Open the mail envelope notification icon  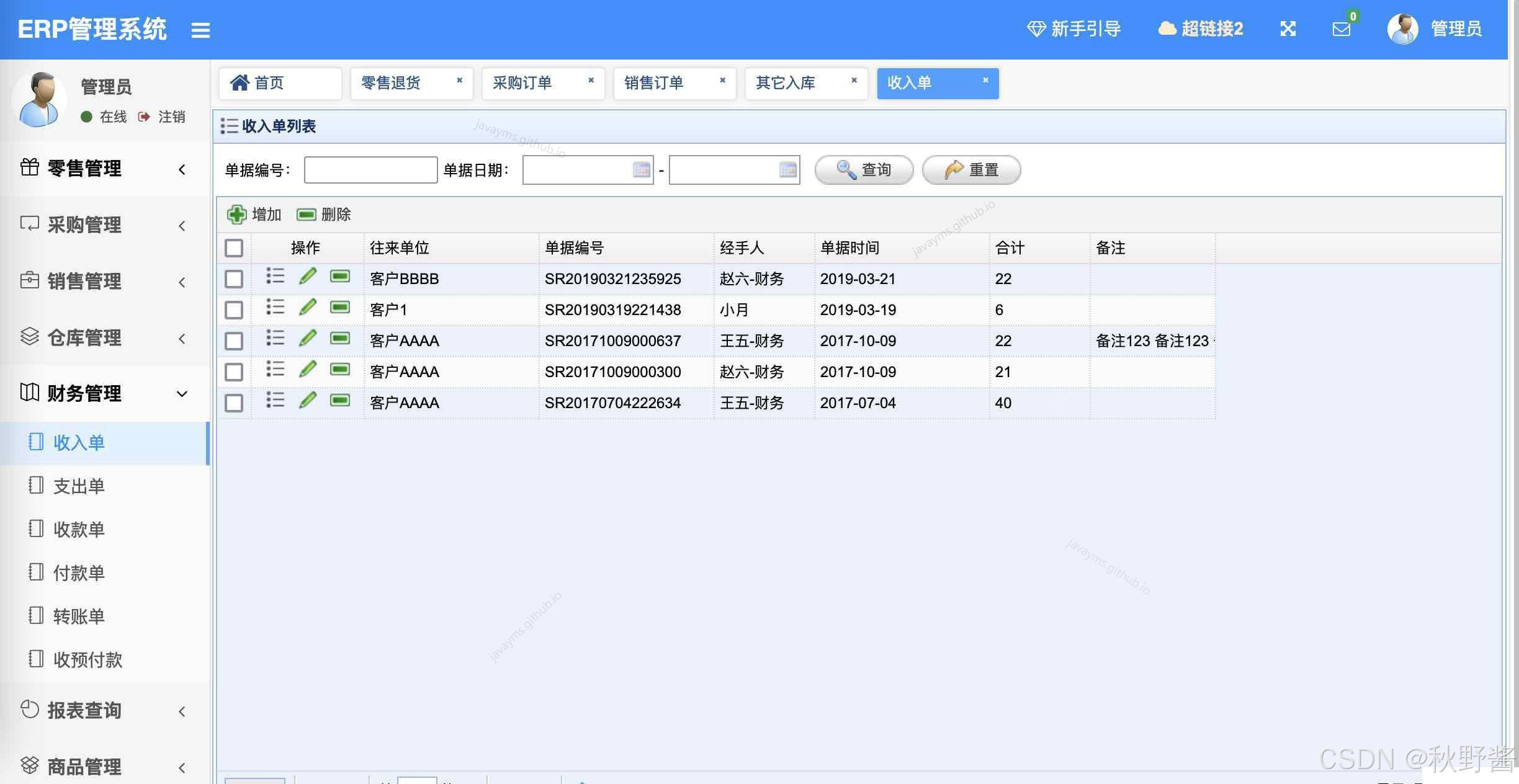coord(1341,29)
